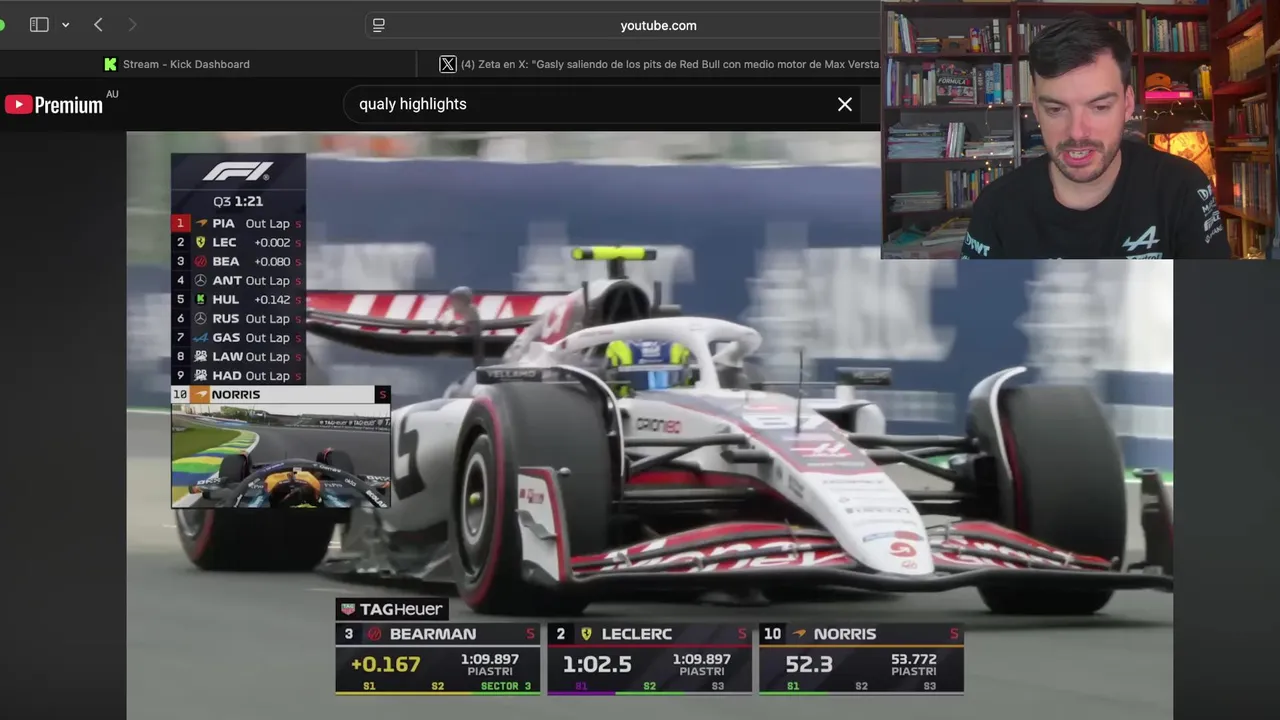Click the 1:02.5 lap timer

[597, 664]
